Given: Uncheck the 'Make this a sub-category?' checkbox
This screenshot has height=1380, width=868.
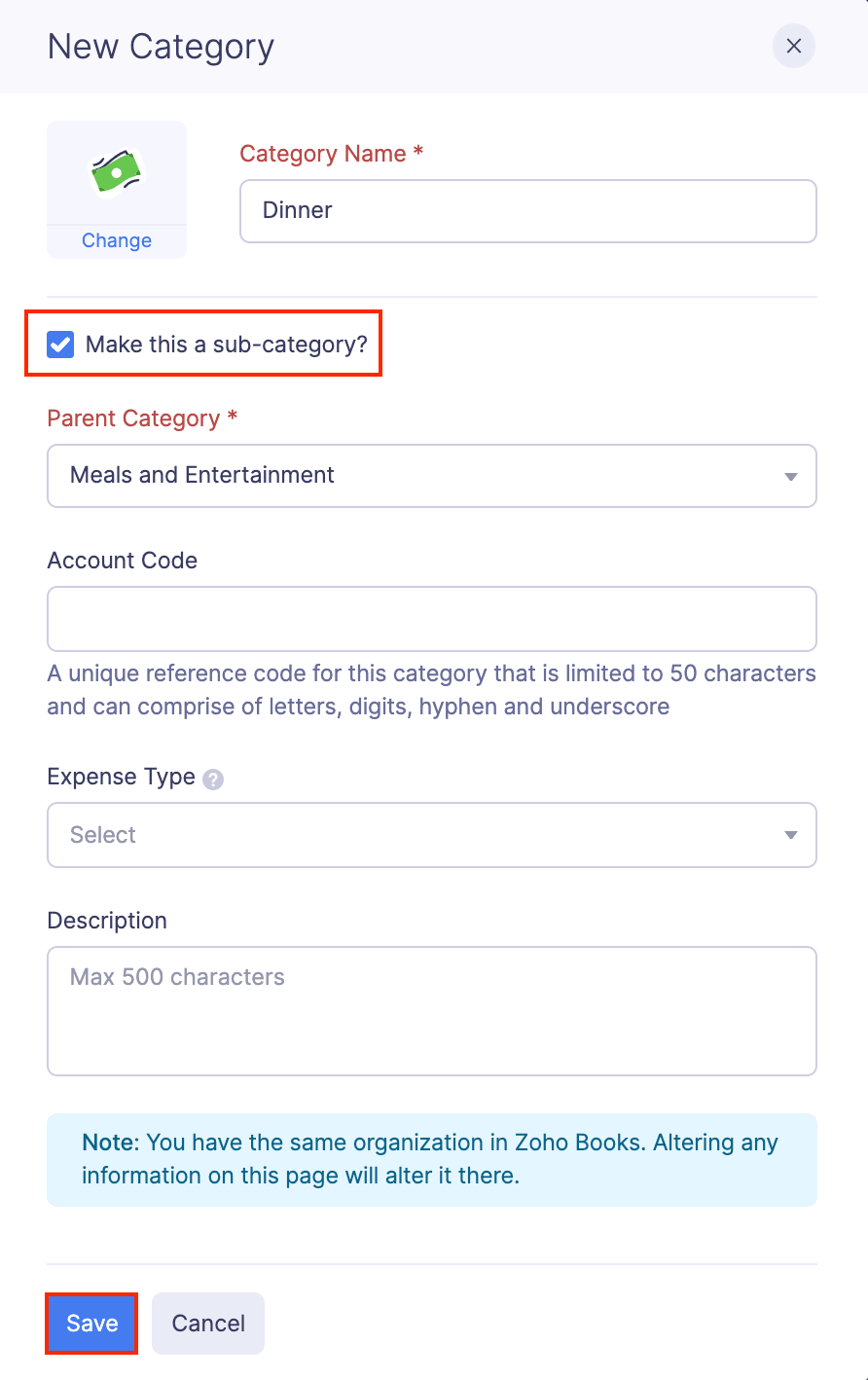Looking at the screenshot, I should (60, 344).
